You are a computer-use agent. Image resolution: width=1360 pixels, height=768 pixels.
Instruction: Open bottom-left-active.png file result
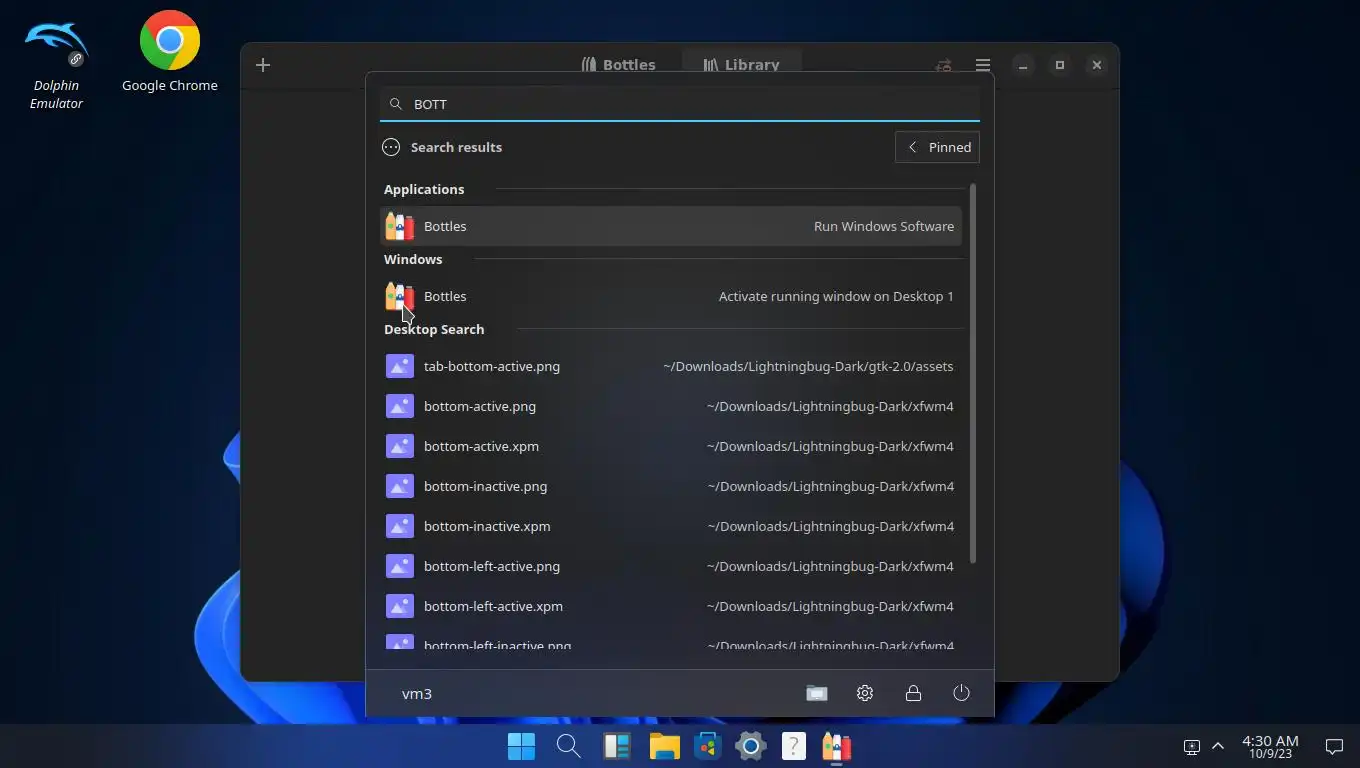670,566
